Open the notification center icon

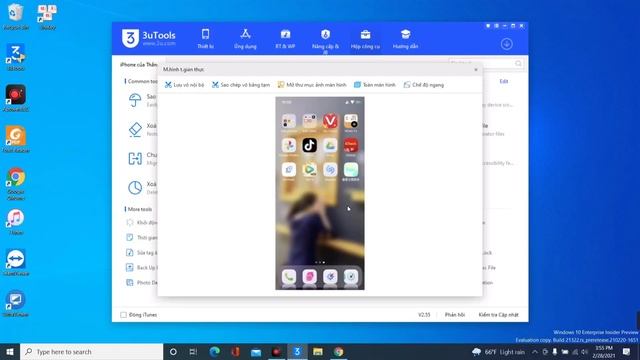point(627,352)
